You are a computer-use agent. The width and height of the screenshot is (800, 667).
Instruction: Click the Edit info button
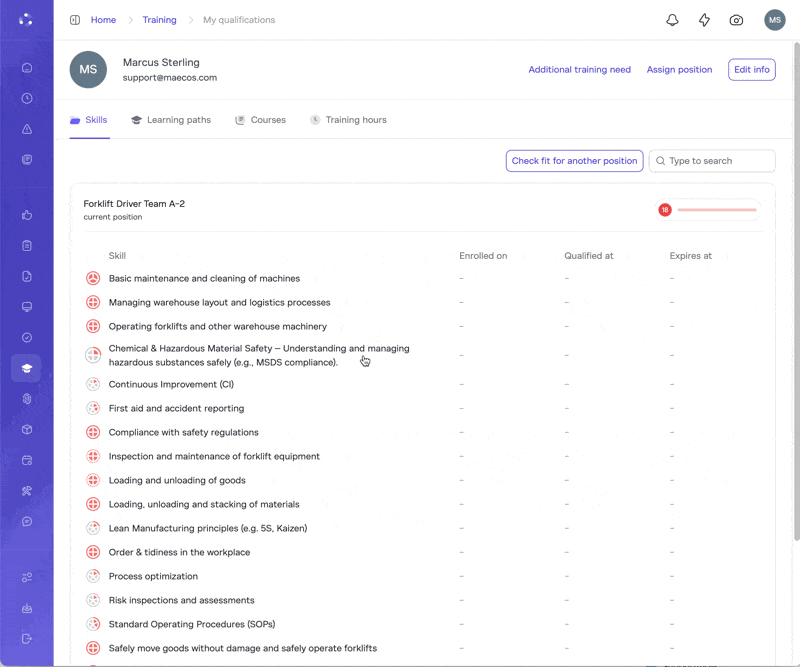click(751, 70)
